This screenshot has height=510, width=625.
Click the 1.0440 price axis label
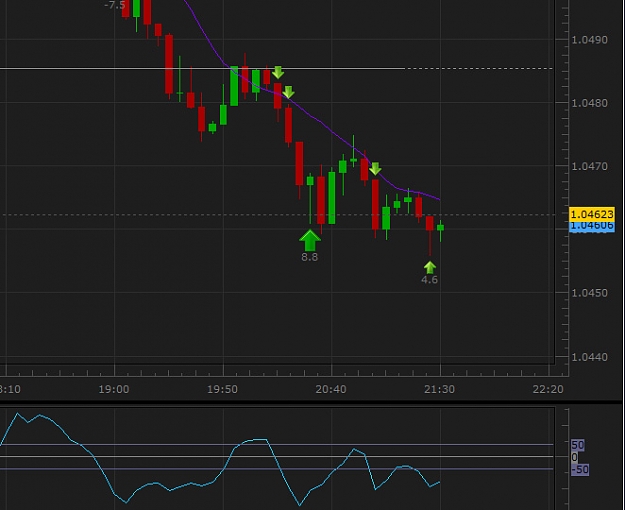click(590, 357)
